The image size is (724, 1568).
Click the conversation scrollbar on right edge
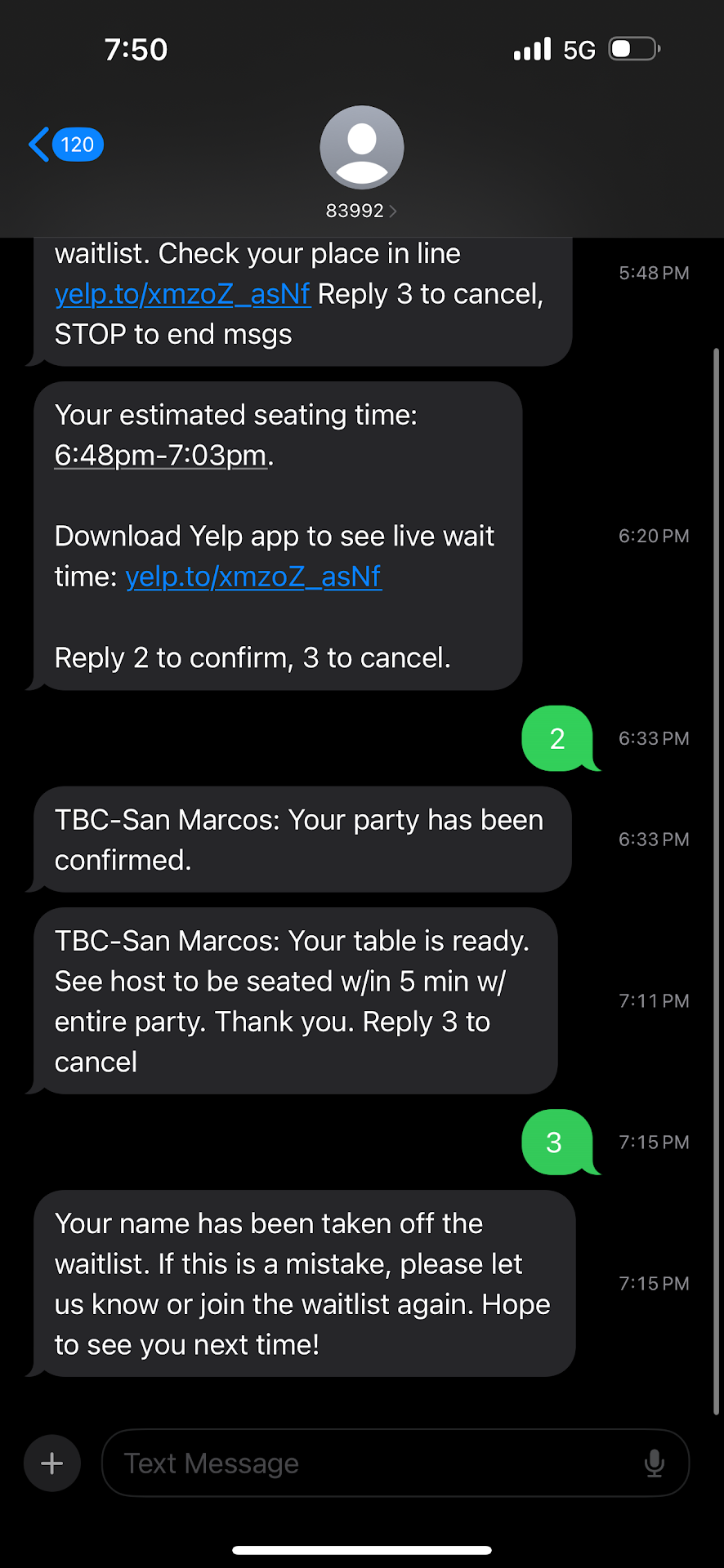716,882
